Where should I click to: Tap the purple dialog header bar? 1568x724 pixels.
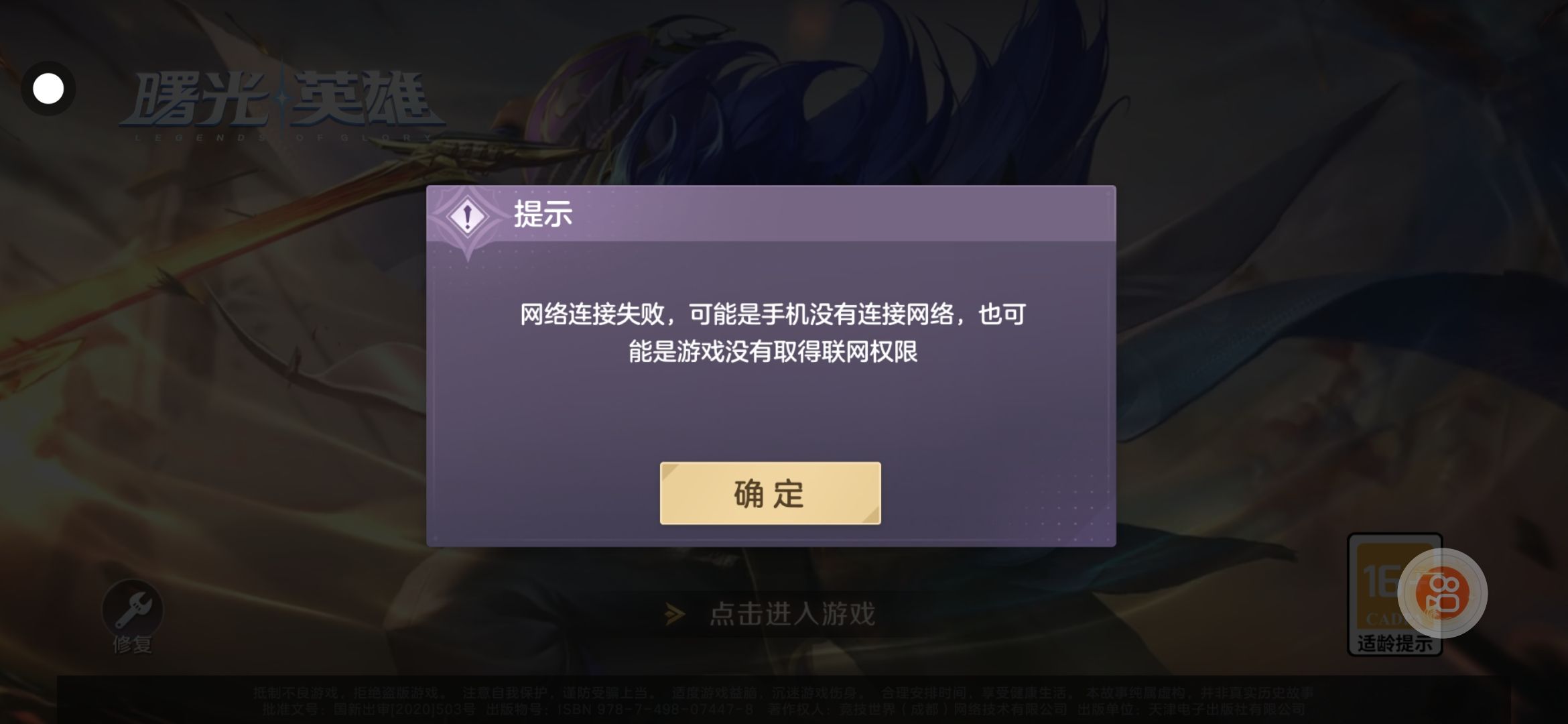click(x=771, y=213)
